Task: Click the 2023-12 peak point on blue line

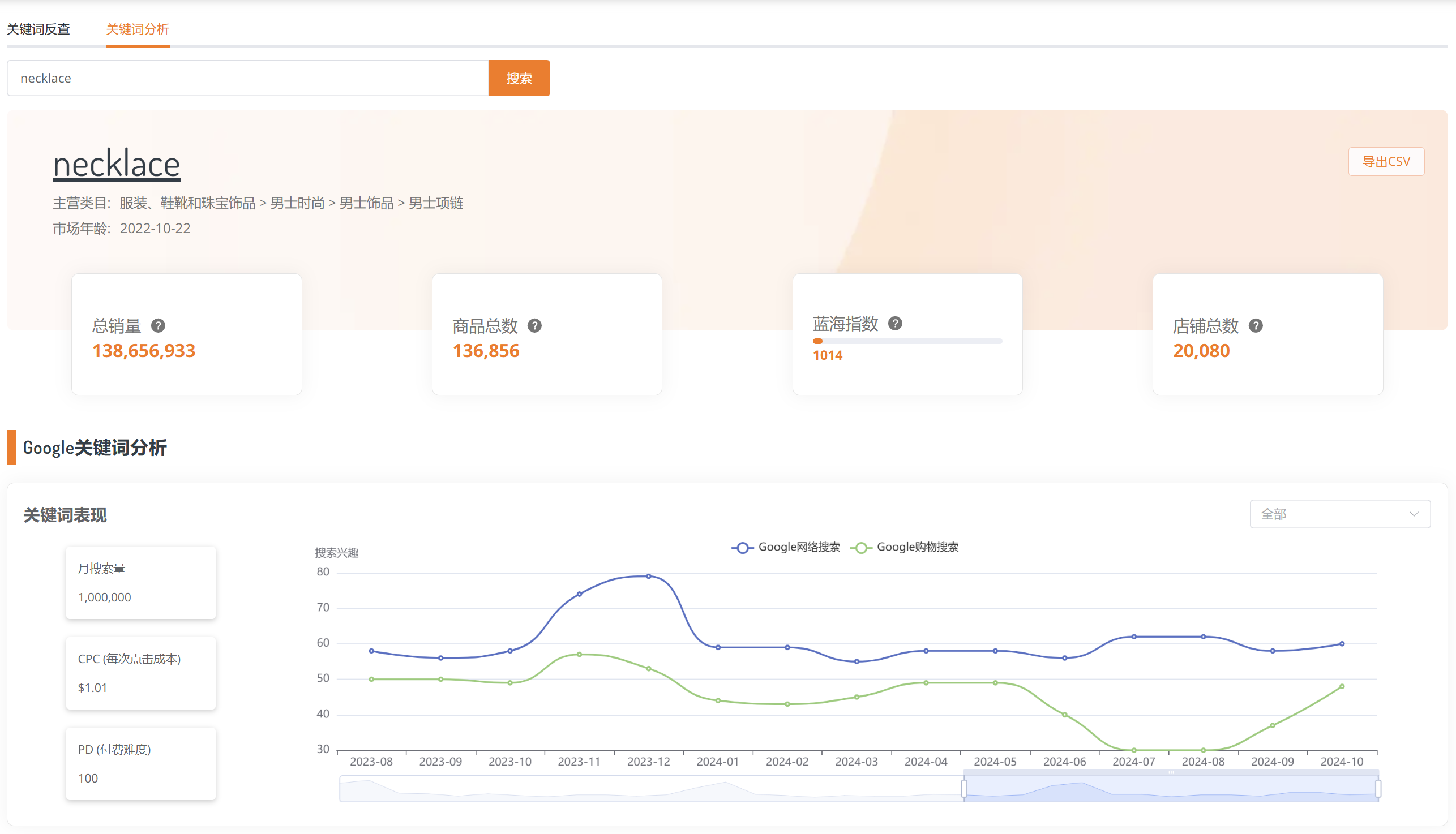Action: [649, 576]
